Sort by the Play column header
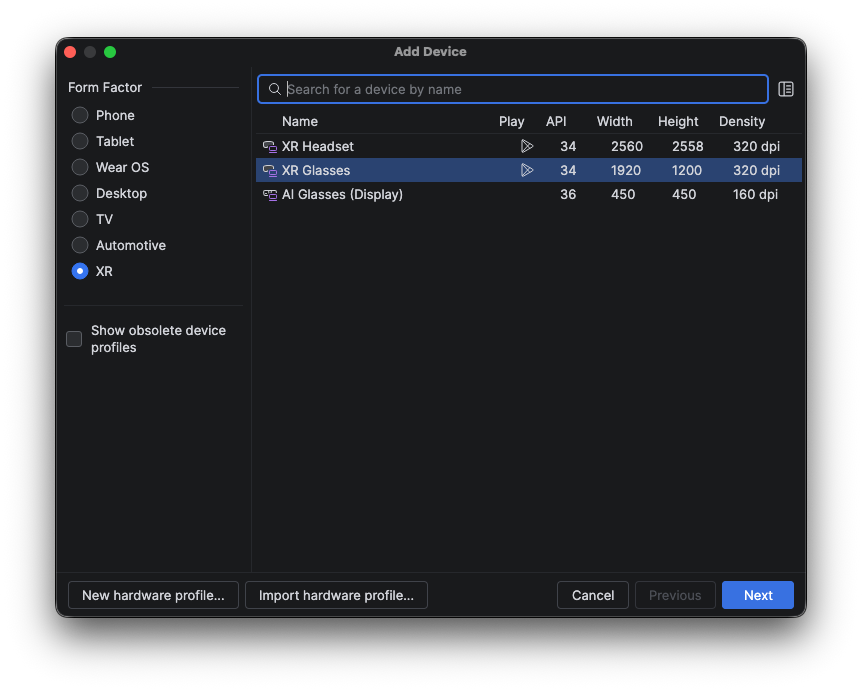The height and width of the screenshot is (691, 862). point(511,121)
